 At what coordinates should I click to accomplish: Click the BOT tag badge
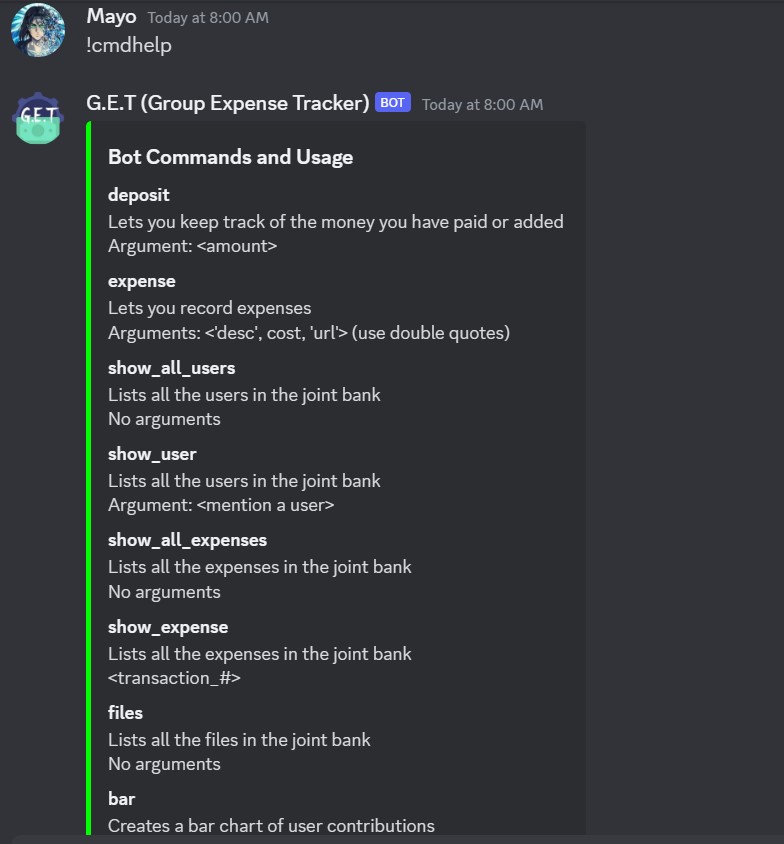[x=392, y=102]
